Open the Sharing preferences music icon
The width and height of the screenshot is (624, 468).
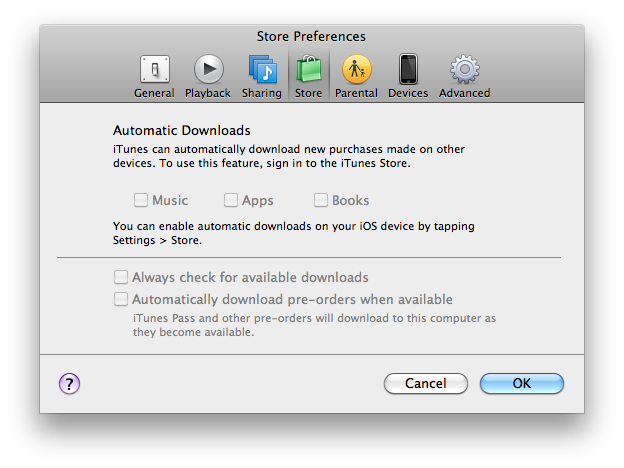pyautogui.click(x=263, y=69)
